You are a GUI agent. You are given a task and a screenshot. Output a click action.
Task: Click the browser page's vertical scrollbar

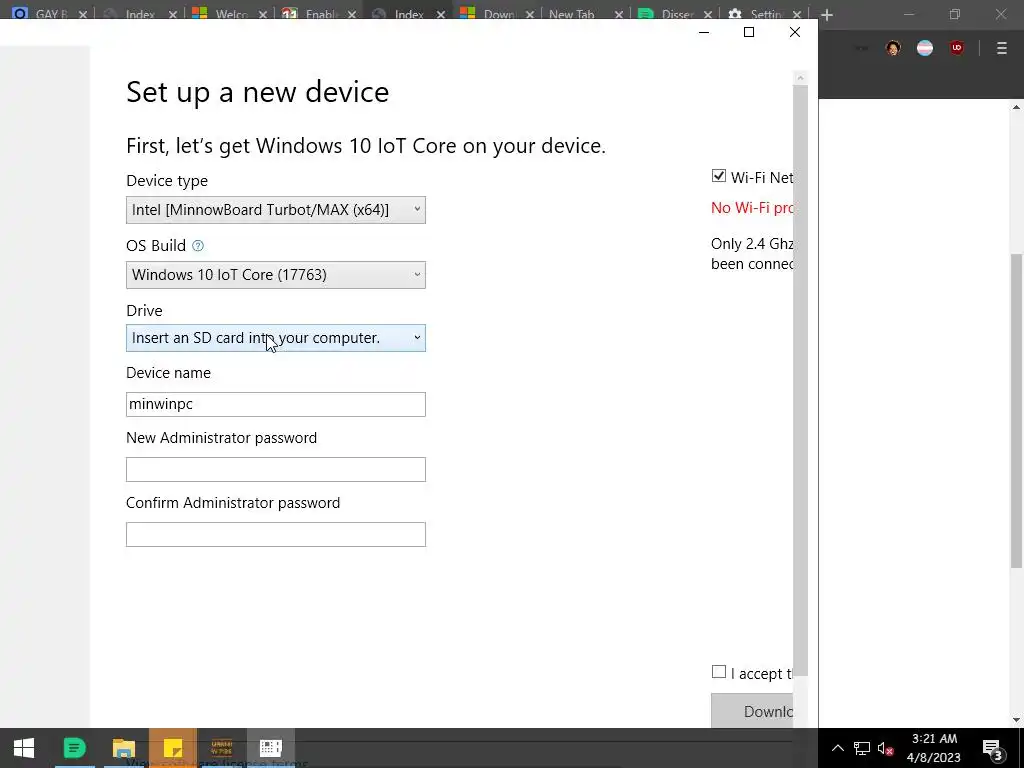coord(1017,410)
